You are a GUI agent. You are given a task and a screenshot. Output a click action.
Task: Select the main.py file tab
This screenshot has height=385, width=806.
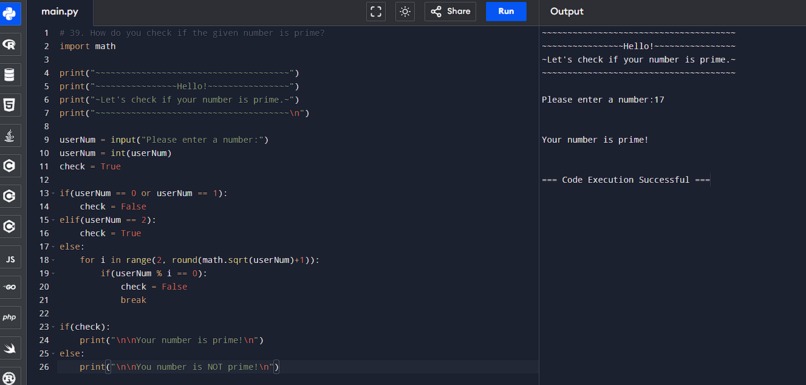[x=60, y=12]
